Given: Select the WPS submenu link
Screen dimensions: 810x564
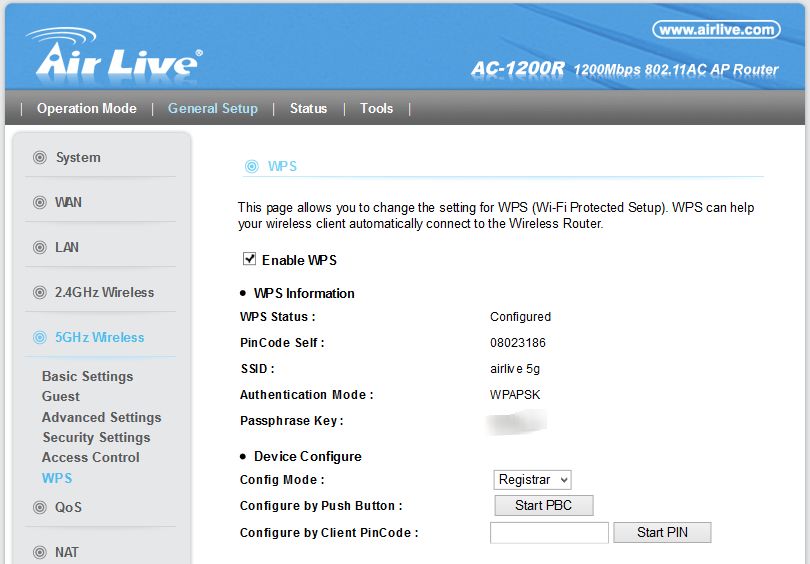Looking at the screenshot, I should (57, 478).
